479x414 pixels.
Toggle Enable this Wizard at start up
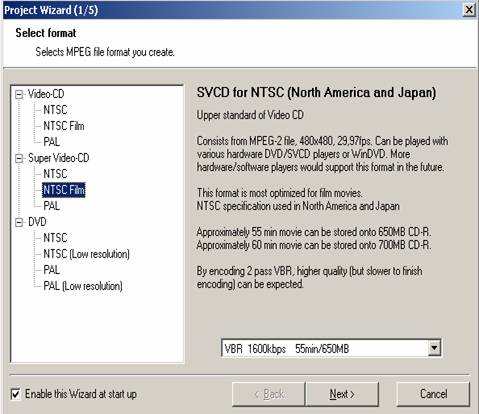coord(16,394)
